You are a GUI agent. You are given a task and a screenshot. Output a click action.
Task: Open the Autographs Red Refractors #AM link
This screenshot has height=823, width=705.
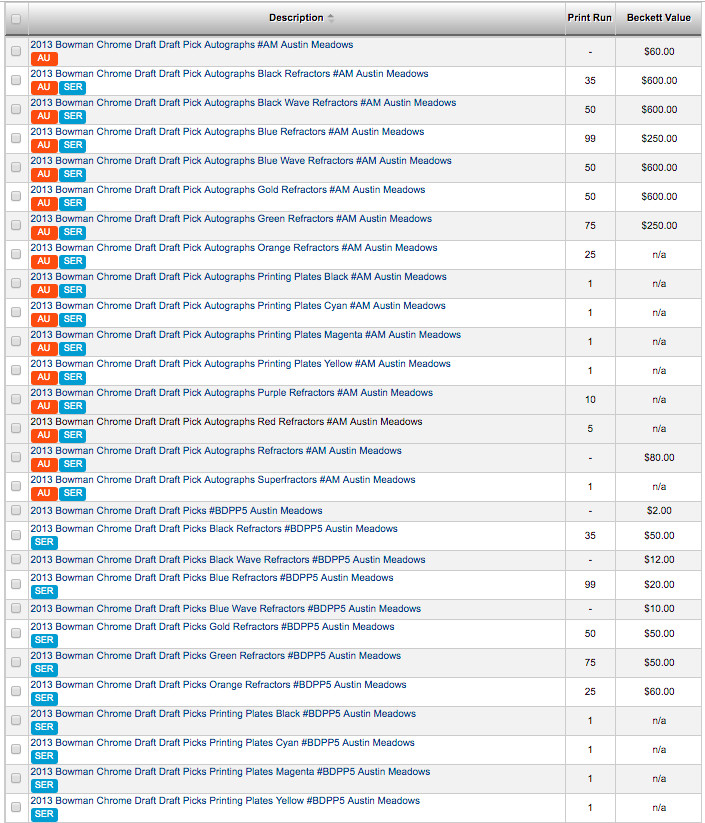(x=226, y=421)
